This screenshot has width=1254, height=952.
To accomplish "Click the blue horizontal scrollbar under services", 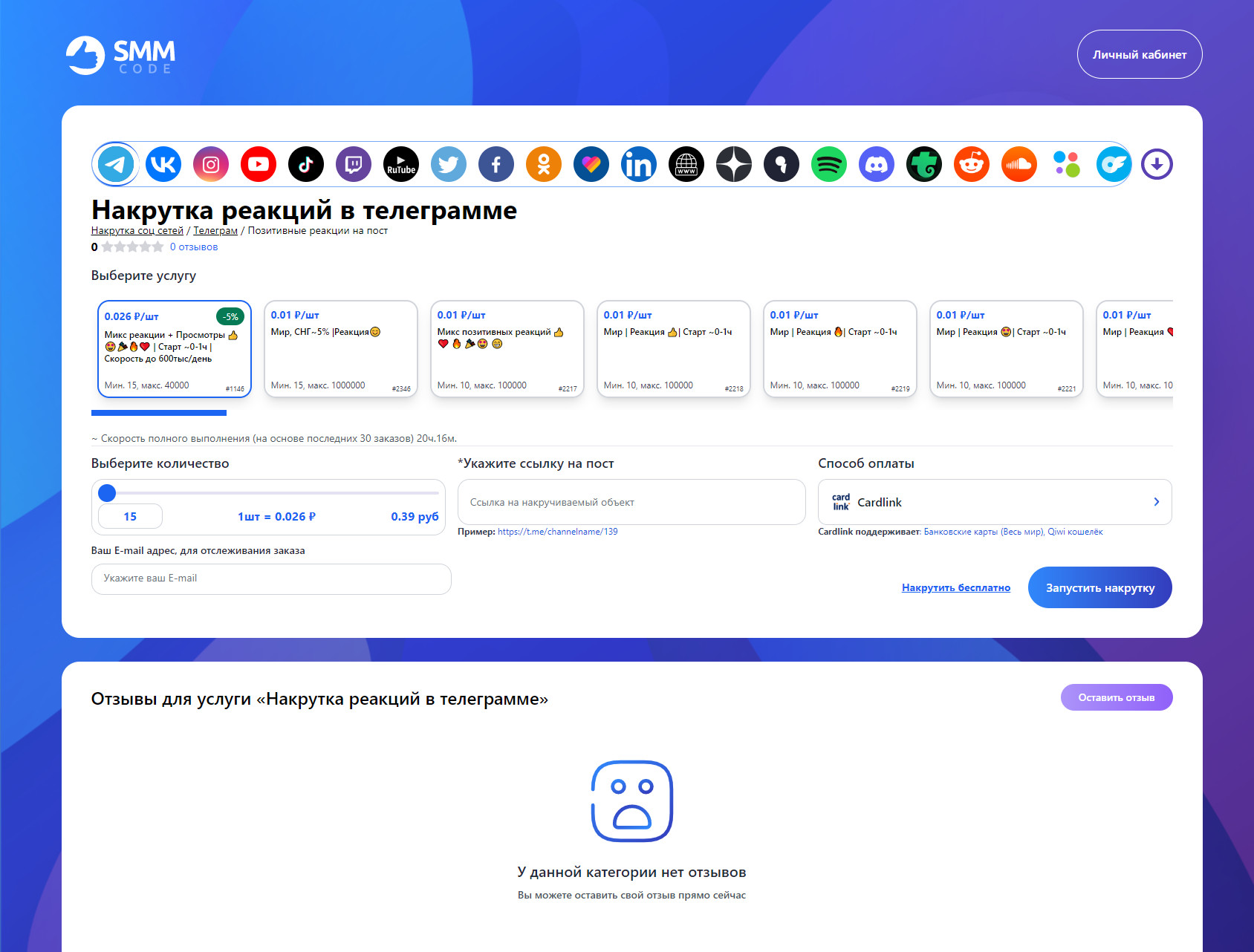I will tap(159, 413).
